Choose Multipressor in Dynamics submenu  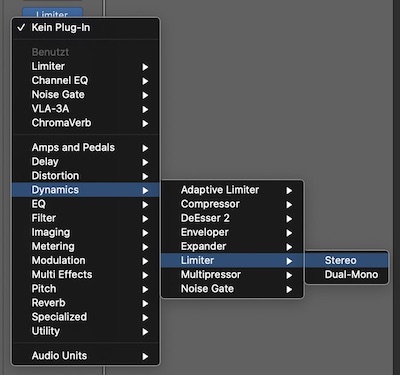[232, 275]
